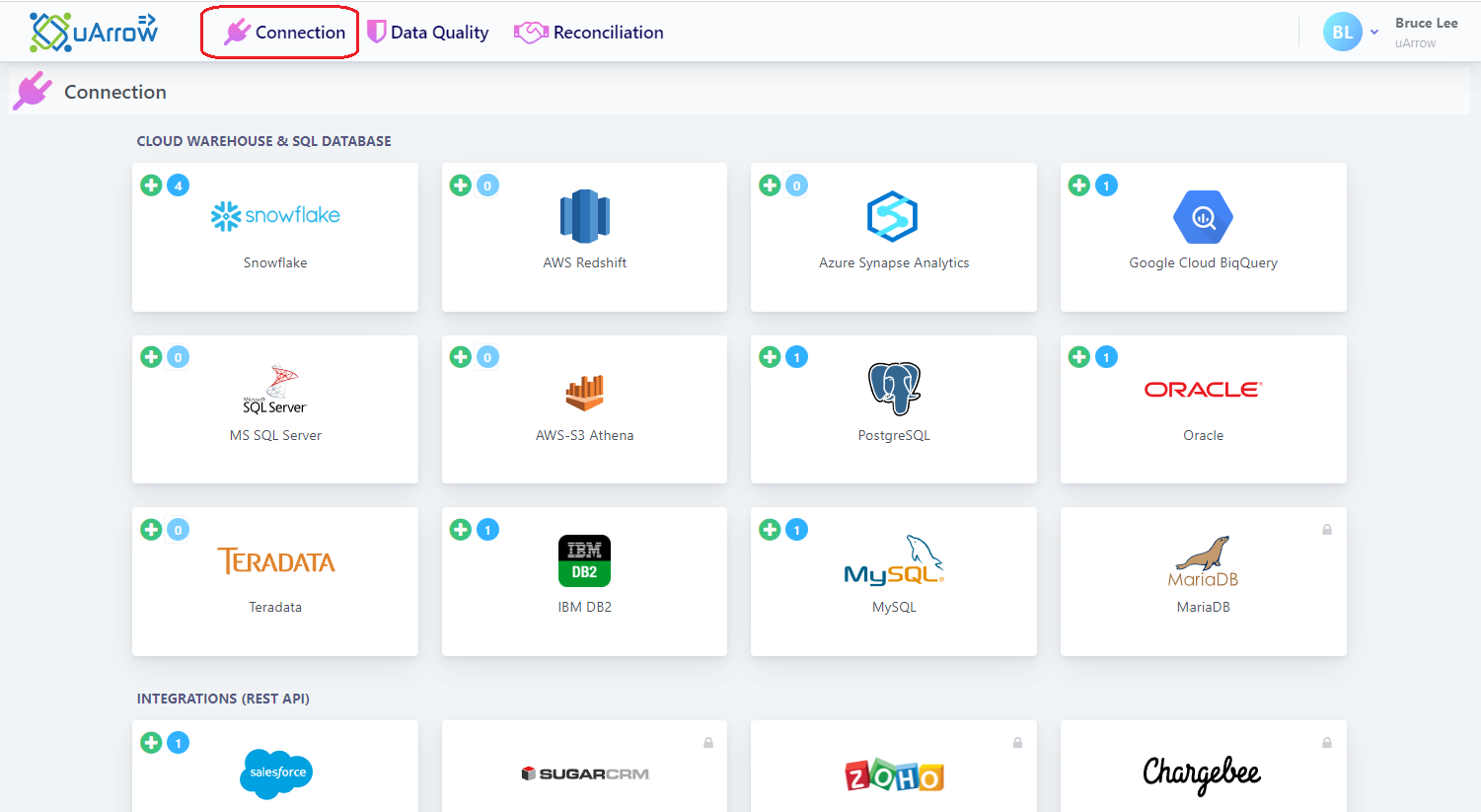Screen dimensions: 1481x812
Task: Expand the user profile dropdown arrow
Action: [1373, 33]
